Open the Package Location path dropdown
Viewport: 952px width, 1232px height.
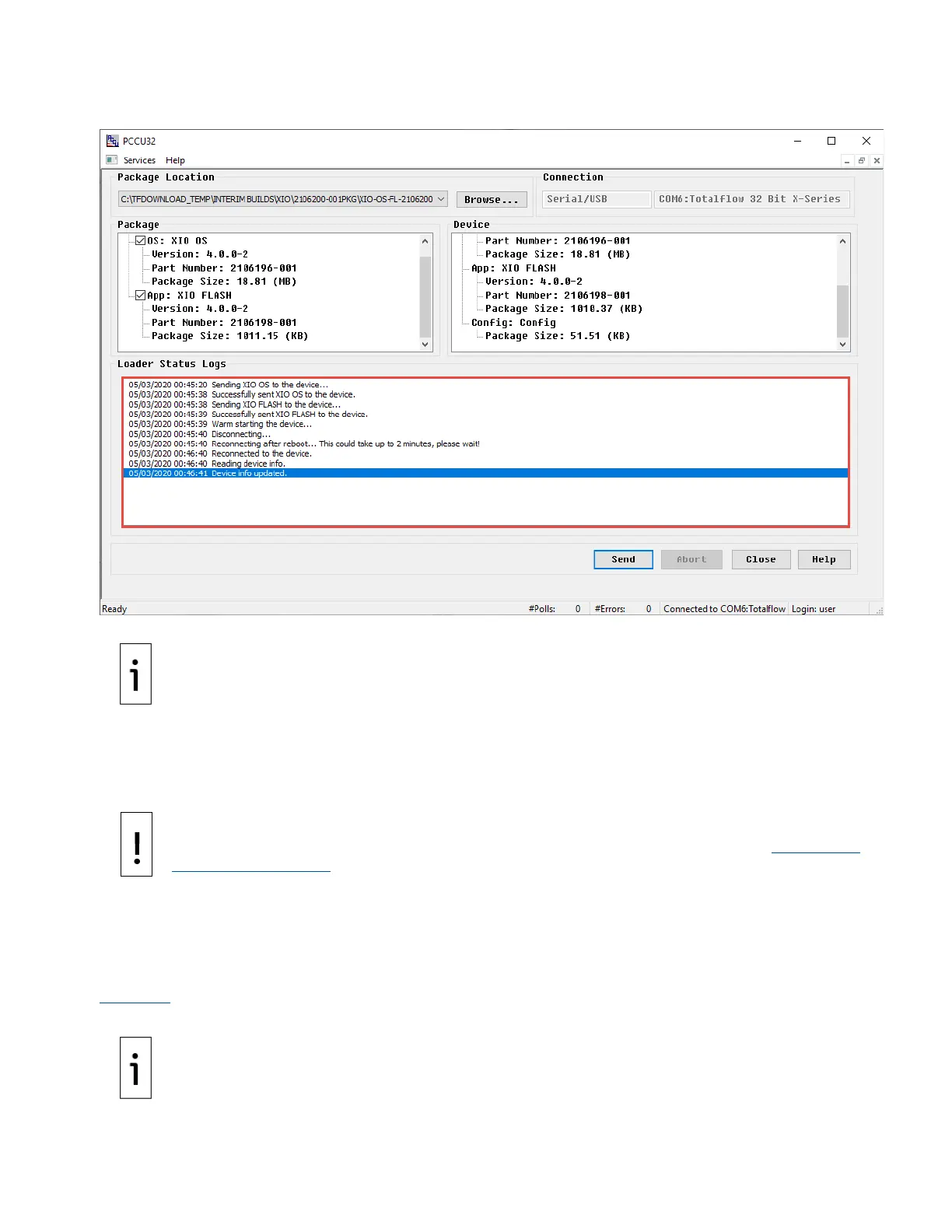click(441, 199)
